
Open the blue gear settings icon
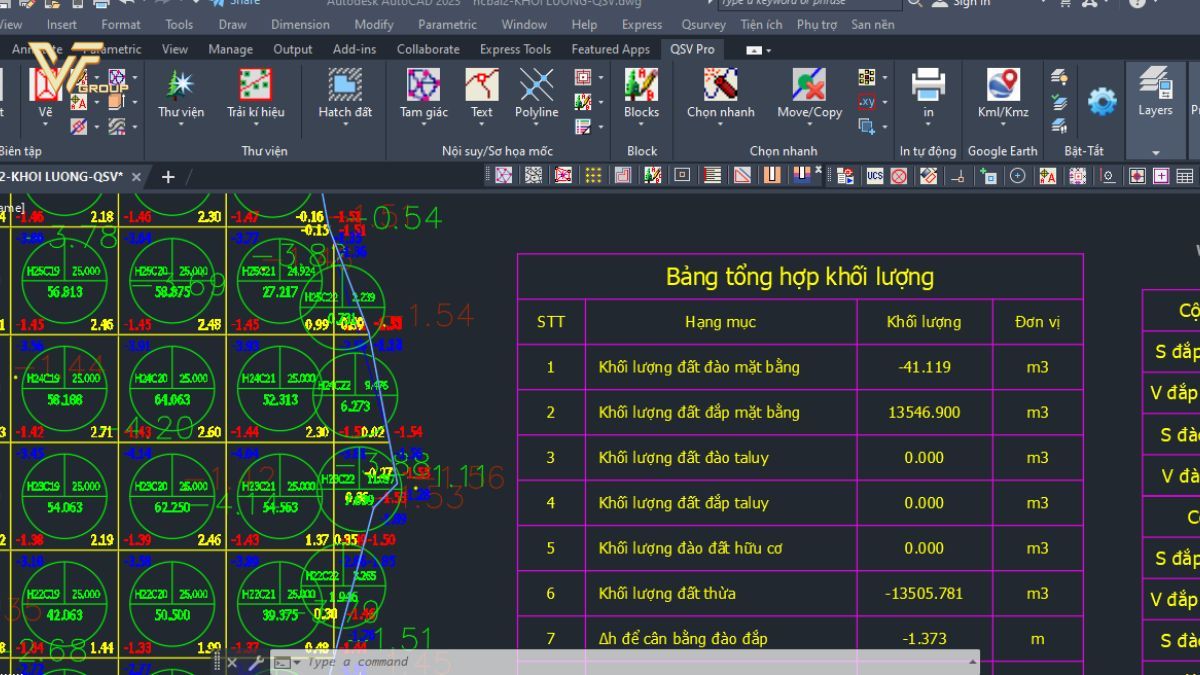click(1102, 101)
